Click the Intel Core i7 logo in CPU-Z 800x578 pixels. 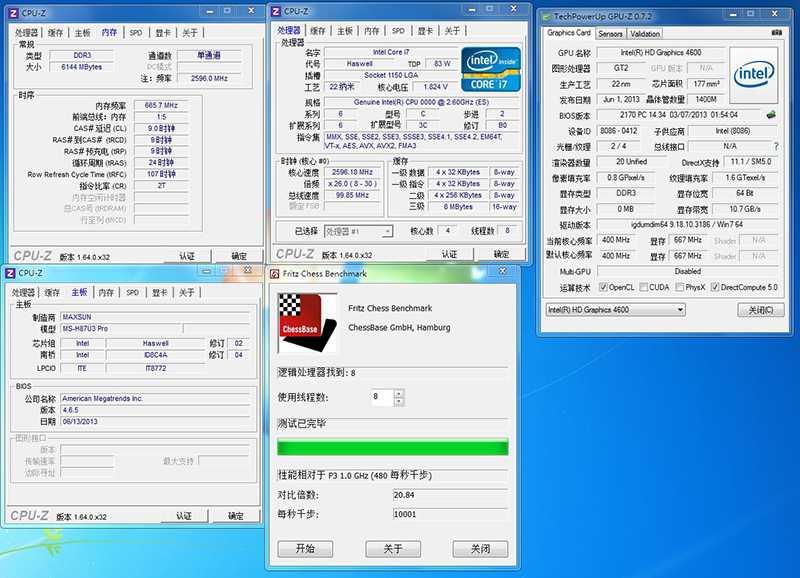(x=491, y=70)
